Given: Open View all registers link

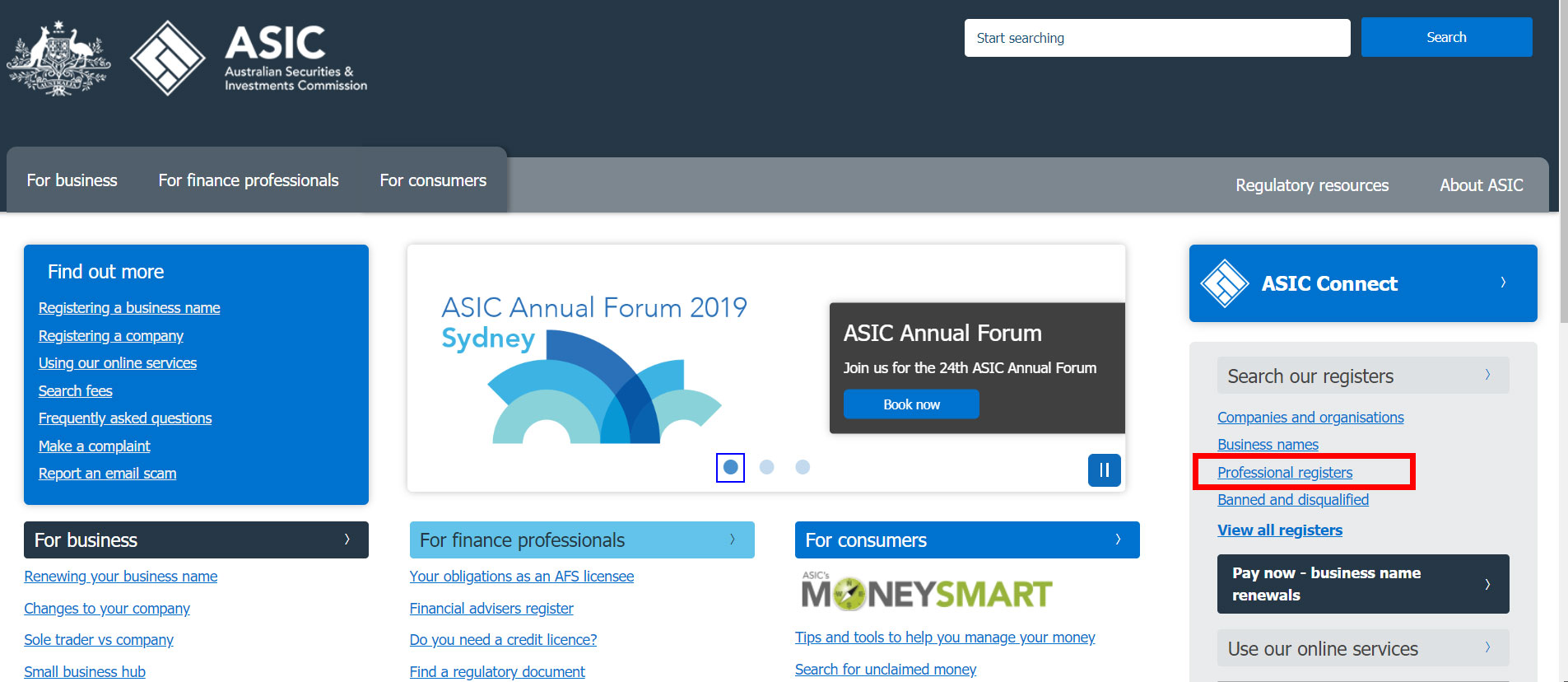Looking at the screenshot, I should tap(1280, 530).
